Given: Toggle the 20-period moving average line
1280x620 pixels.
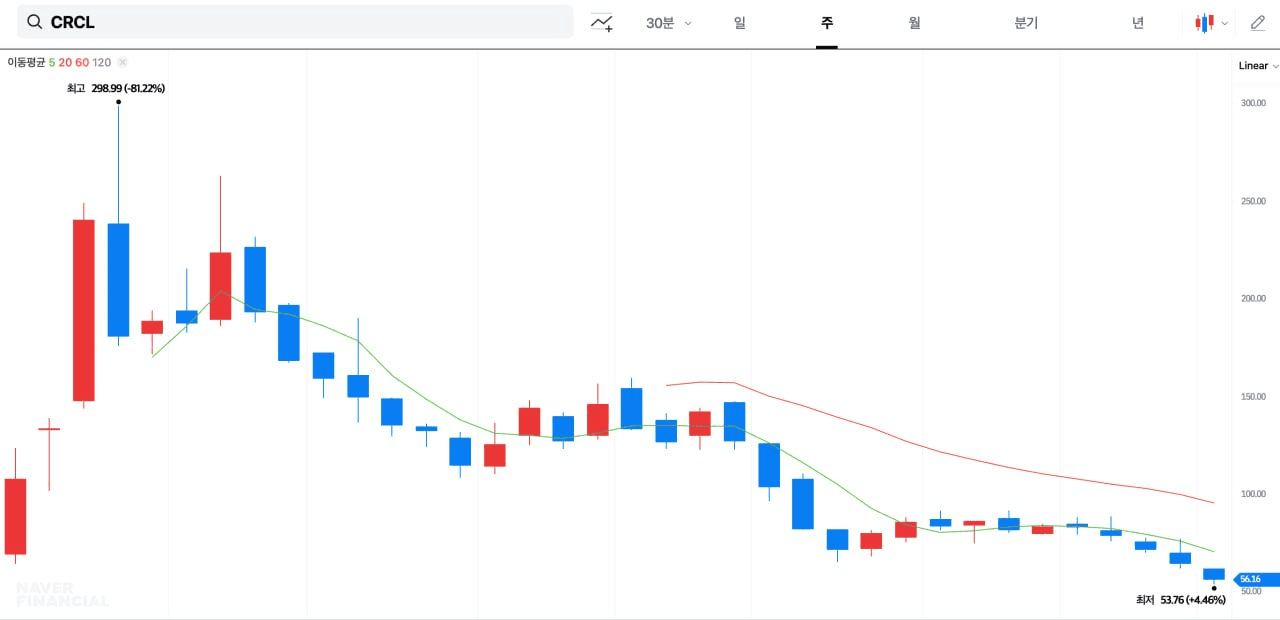Looking at the screenshot, I should click(65, 62).
